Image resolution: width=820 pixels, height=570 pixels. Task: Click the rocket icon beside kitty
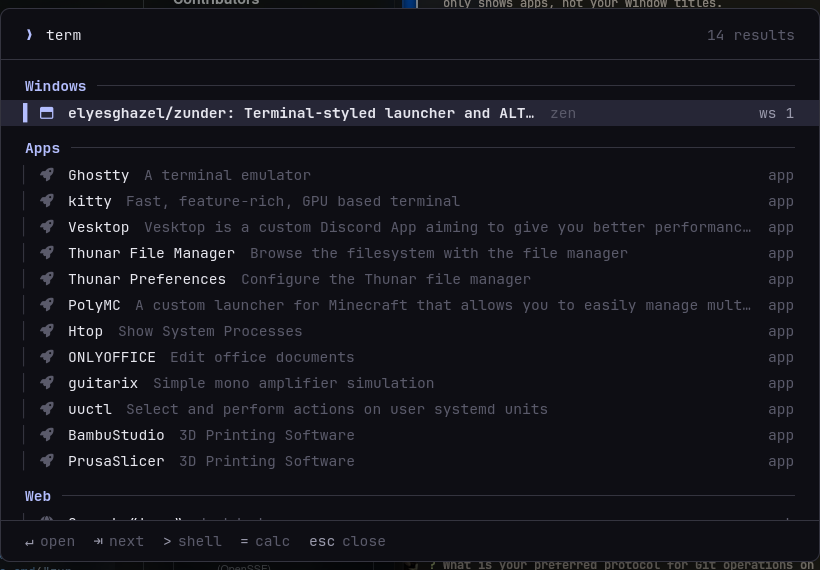coord(47,201)
